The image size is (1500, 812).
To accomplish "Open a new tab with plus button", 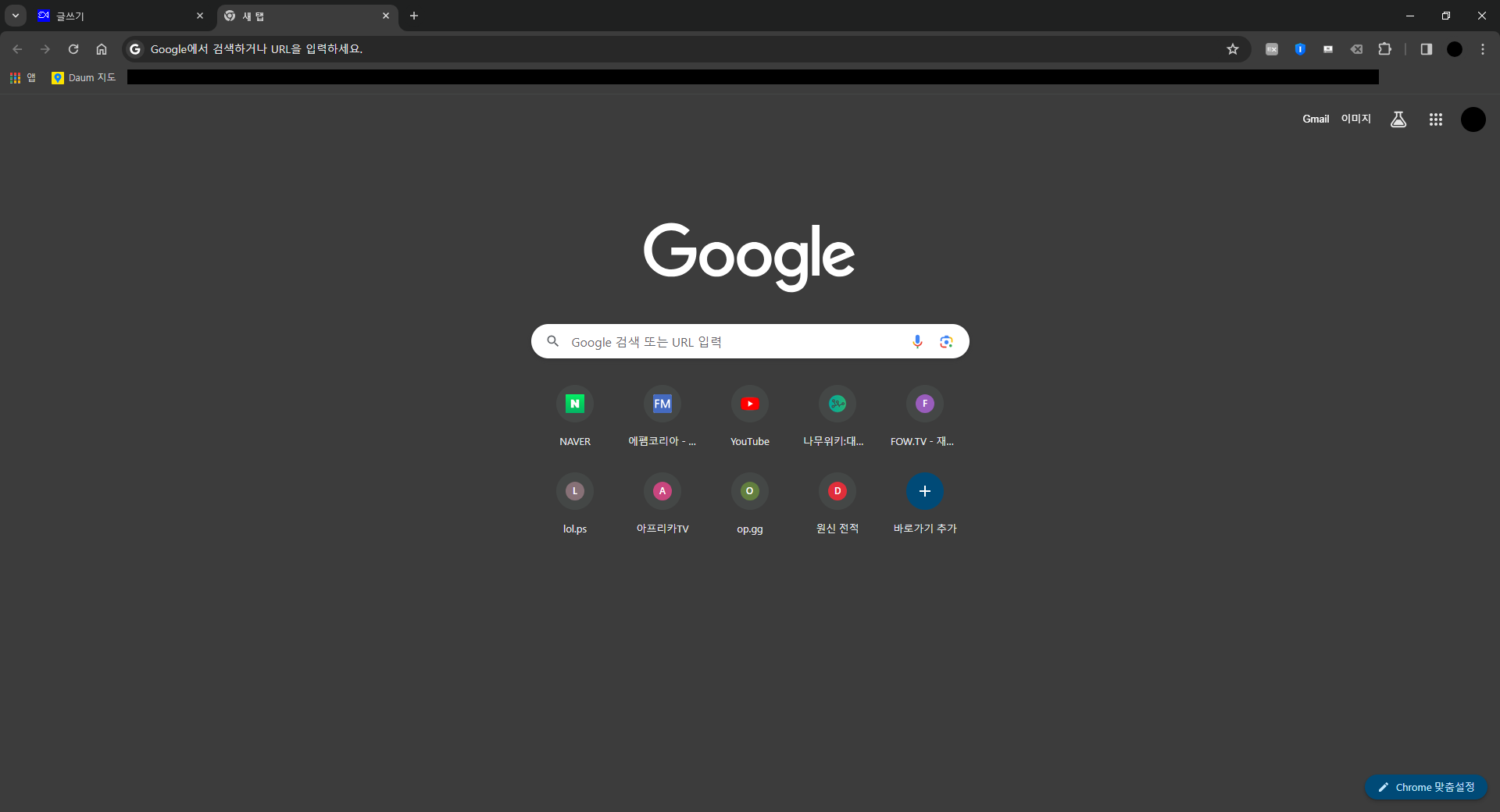I will [414, 16].
